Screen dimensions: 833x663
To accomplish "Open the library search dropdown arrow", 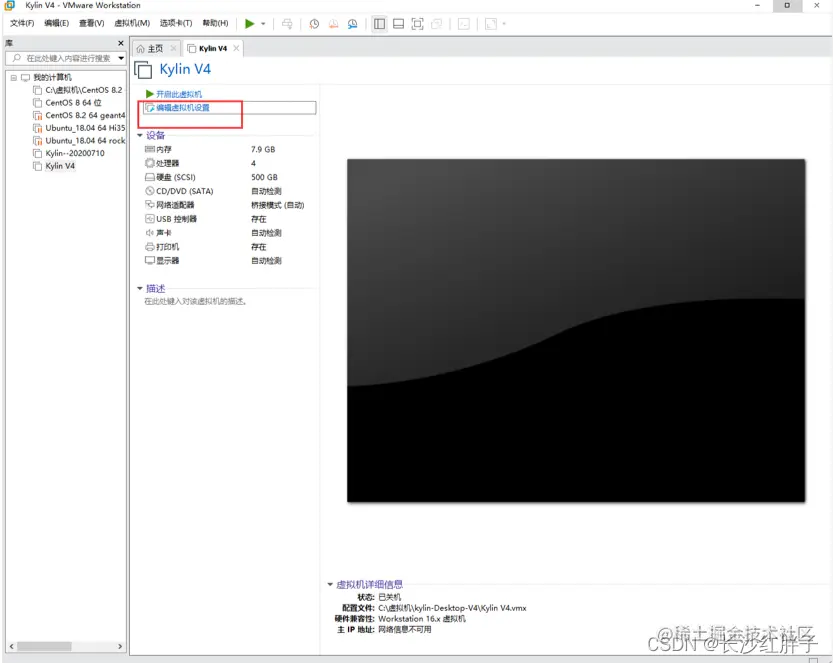I will click(x=121, y=58).
